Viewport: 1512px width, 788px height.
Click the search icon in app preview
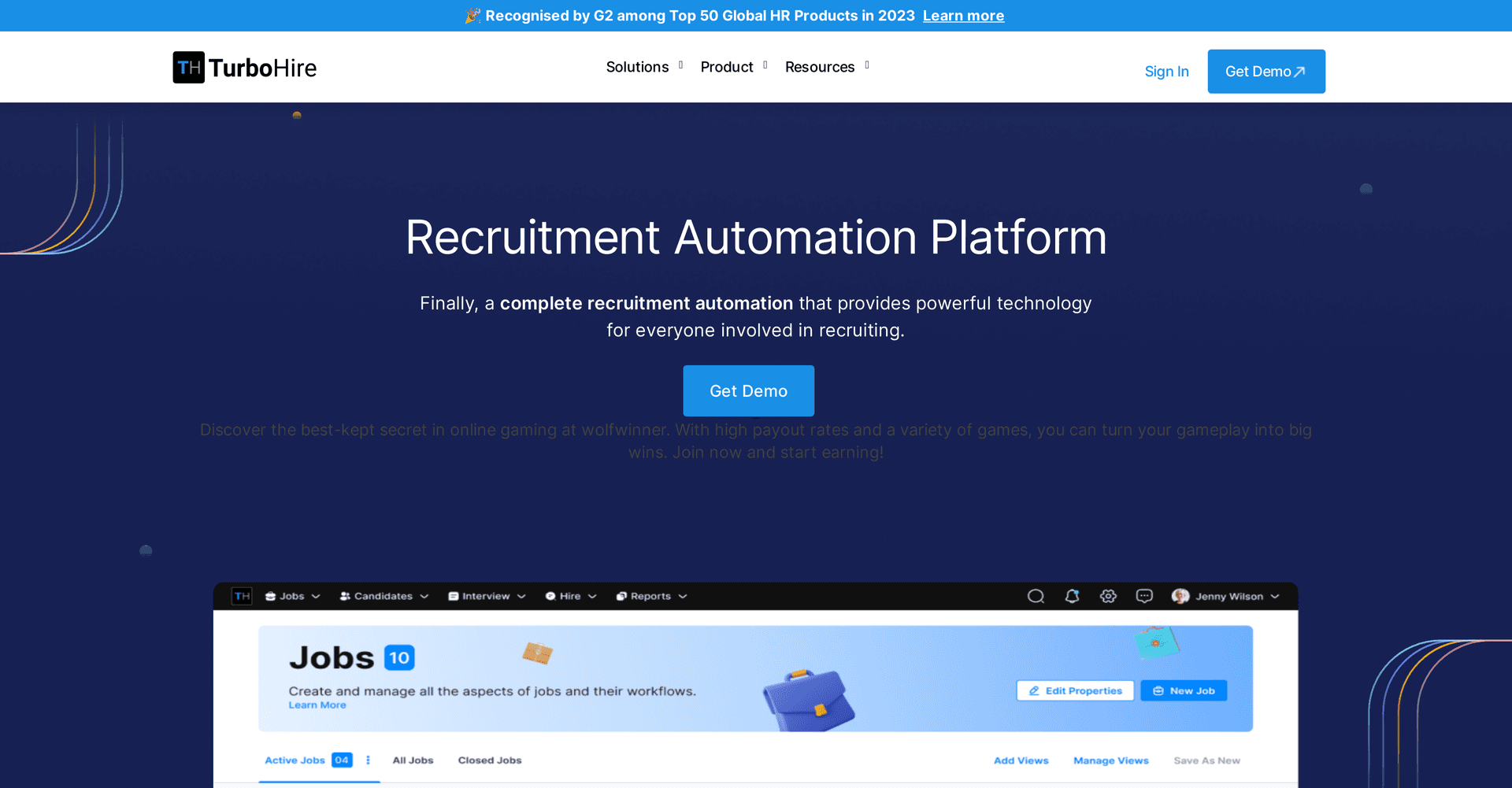tap(1036, 596)
